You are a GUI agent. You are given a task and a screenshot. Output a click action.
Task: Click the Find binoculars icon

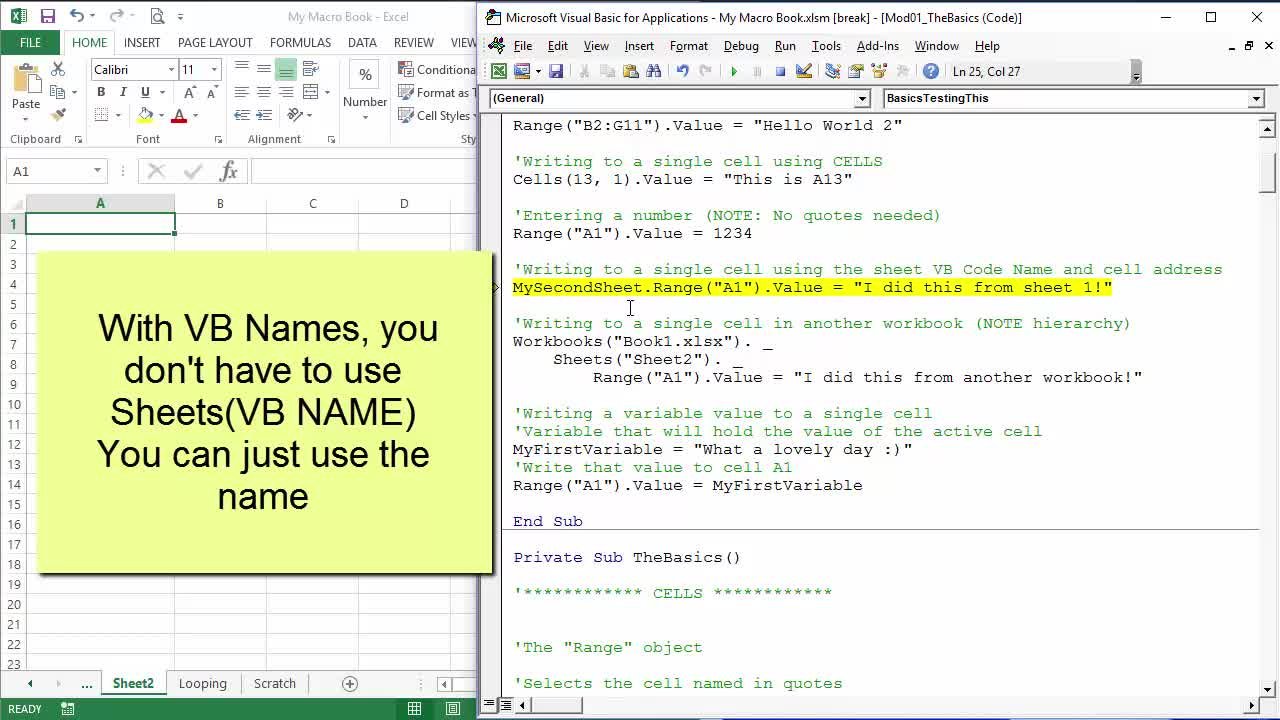point(654,71)
